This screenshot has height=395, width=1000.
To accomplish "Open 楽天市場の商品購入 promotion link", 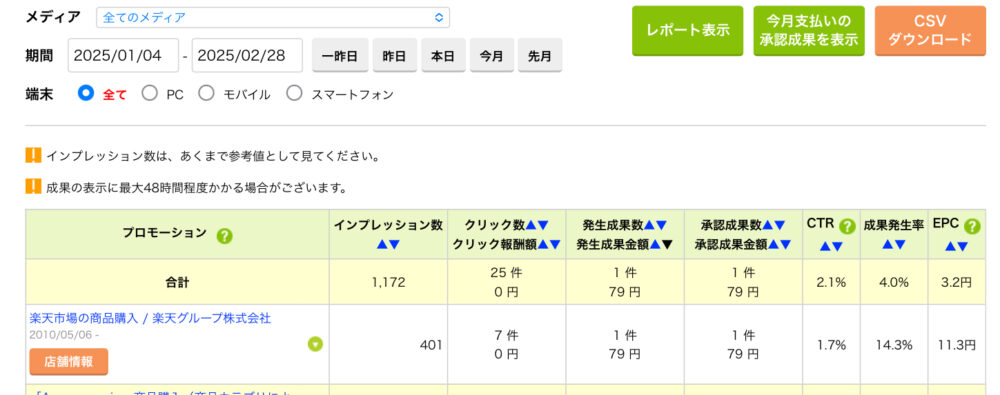I will coord(151,318).
